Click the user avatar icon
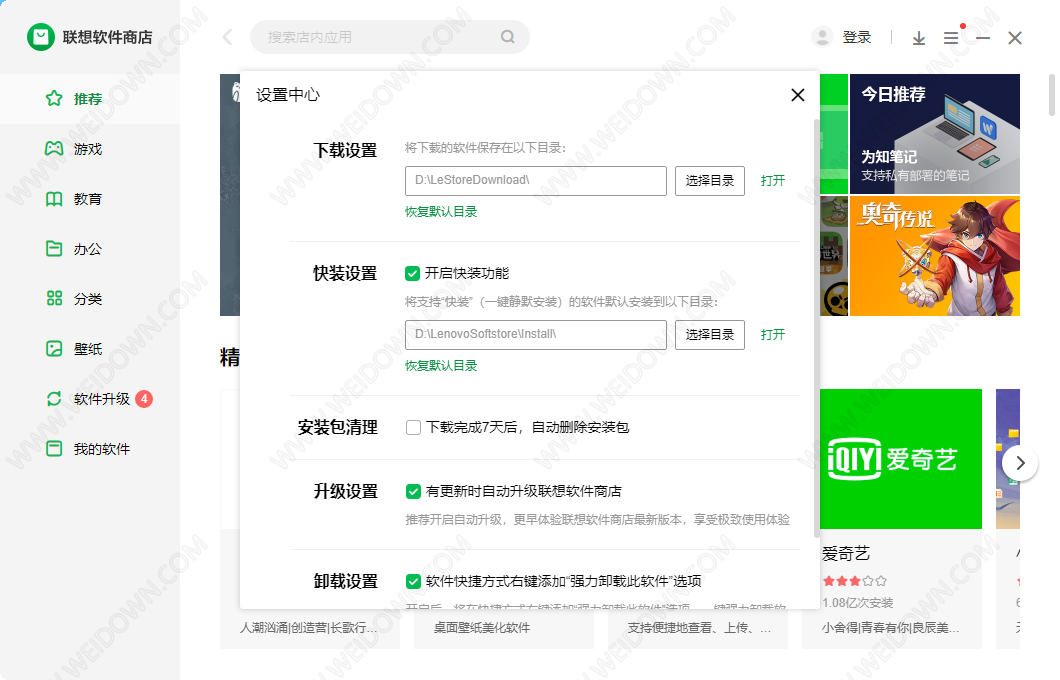This screenshot has width=1060, height=680. pos(822,37)
